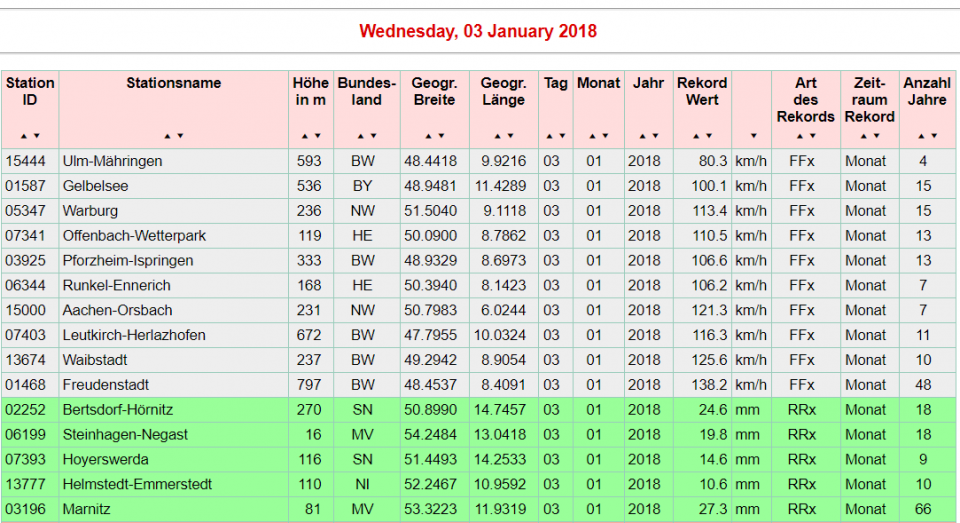The image size is (960, 523).
Task: Click the Art des Rekords header
Action: pyautogui.click(x=805, y=100)
